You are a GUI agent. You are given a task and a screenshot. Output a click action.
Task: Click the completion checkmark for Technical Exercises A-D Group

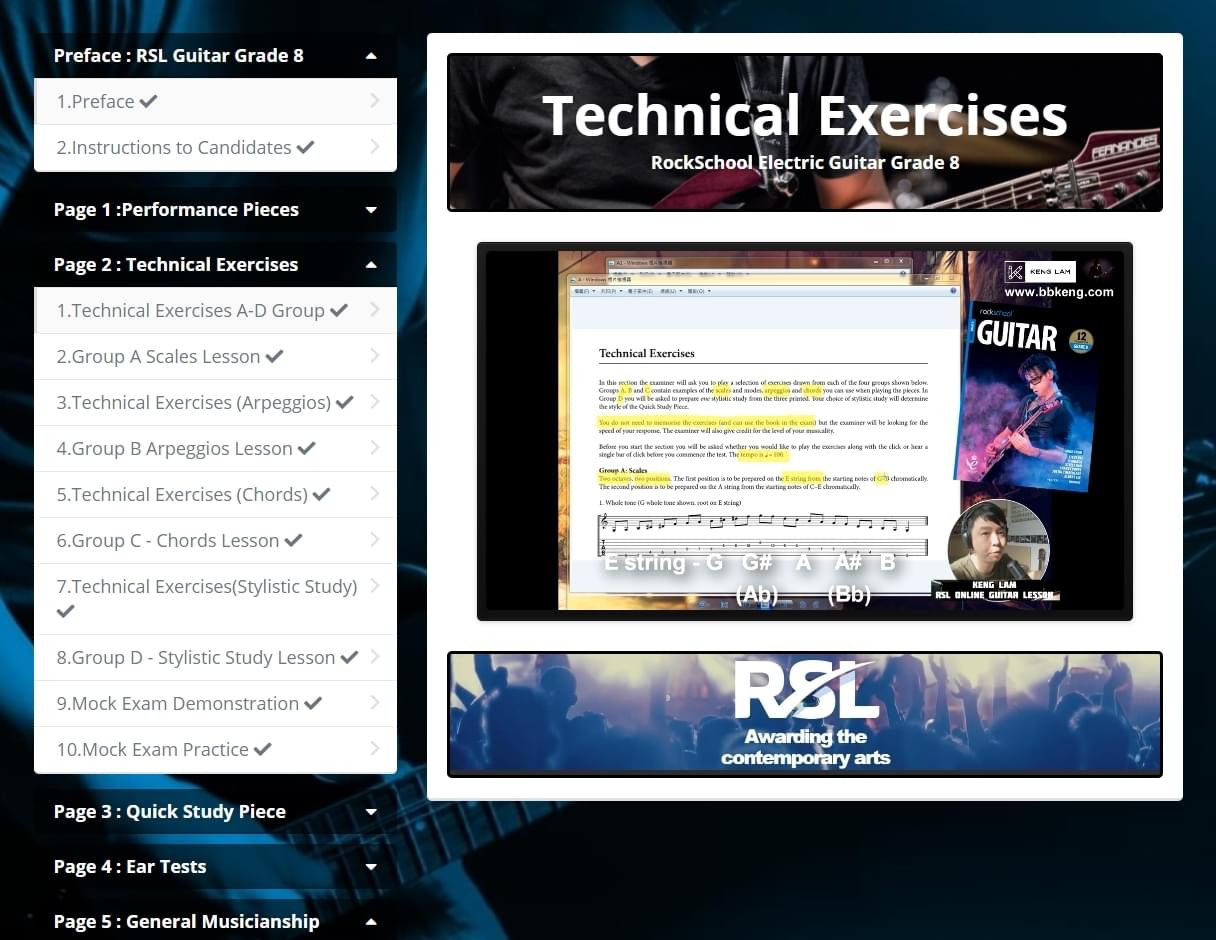click(339, 310)
